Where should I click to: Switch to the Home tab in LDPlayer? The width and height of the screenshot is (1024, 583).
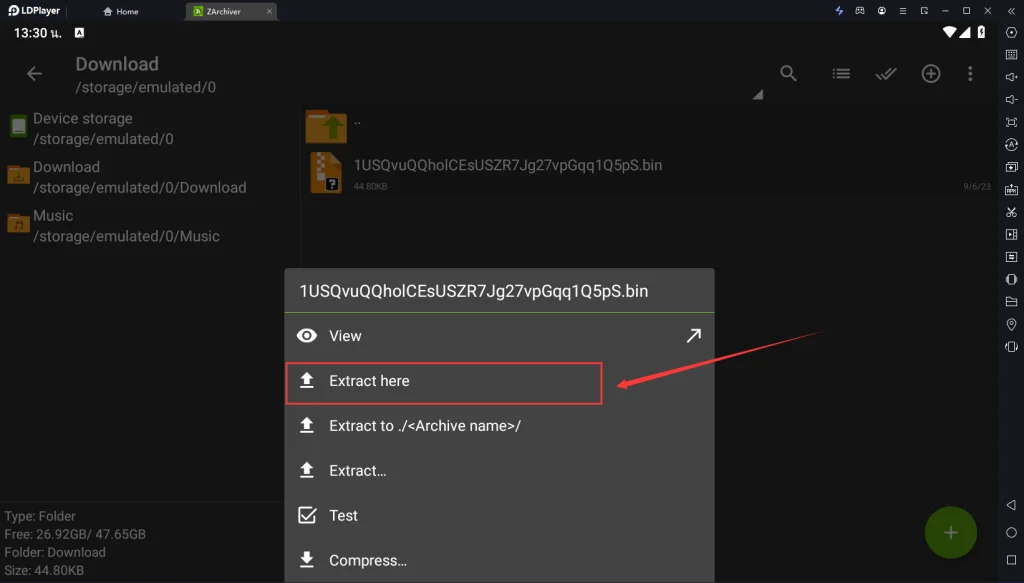(x=121, y=11)
